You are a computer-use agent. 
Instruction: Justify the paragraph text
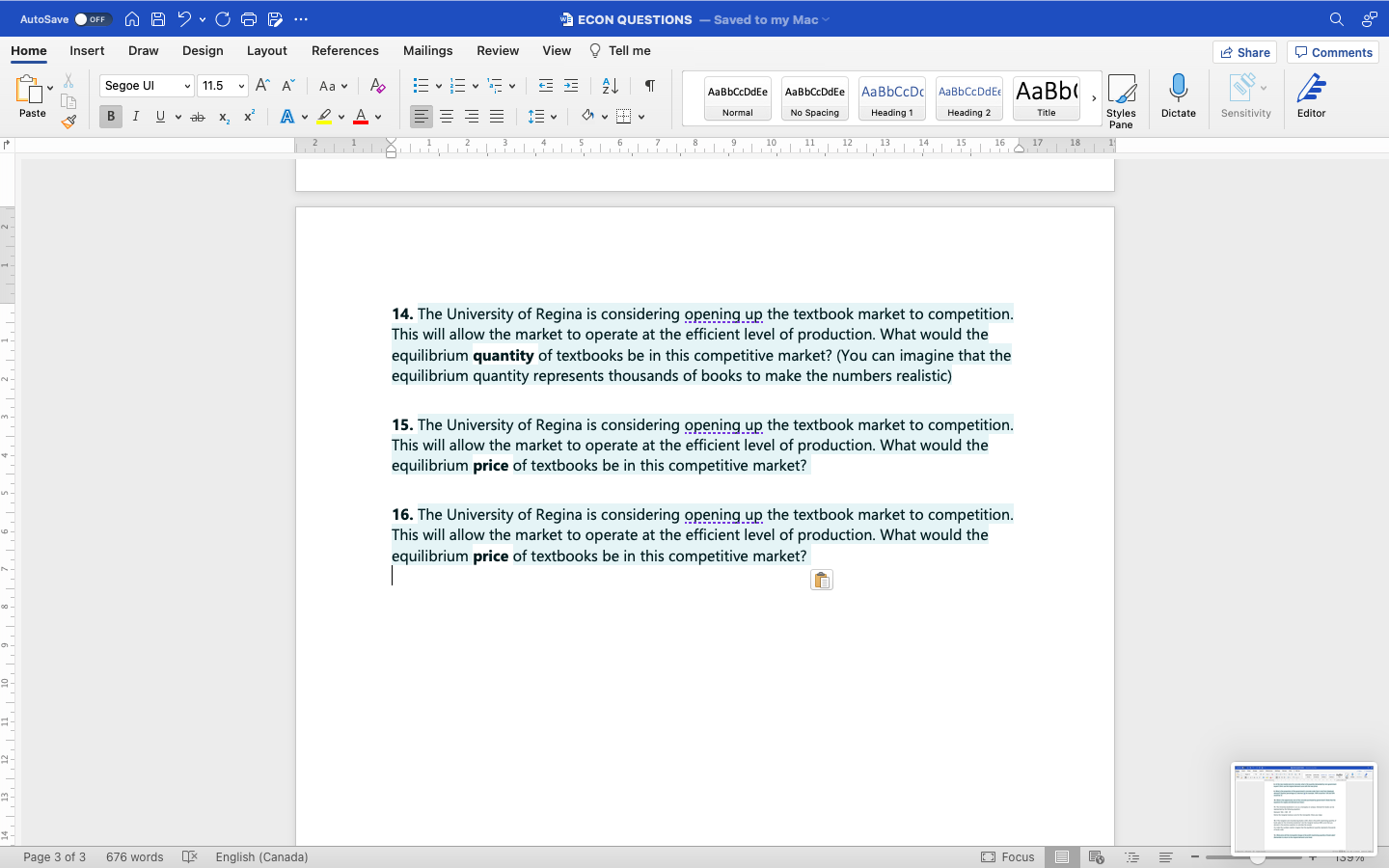coord(497,117)
